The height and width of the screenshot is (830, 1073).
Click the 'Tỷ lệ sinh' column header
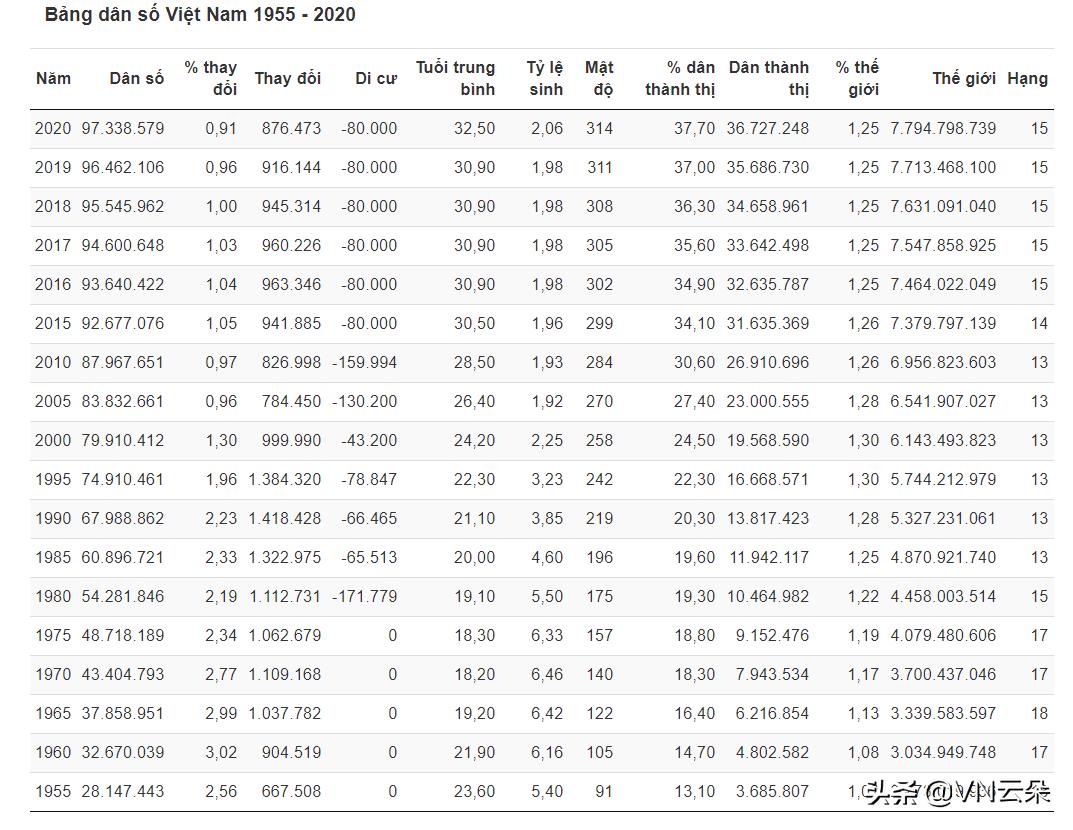(x=545, y=78)
